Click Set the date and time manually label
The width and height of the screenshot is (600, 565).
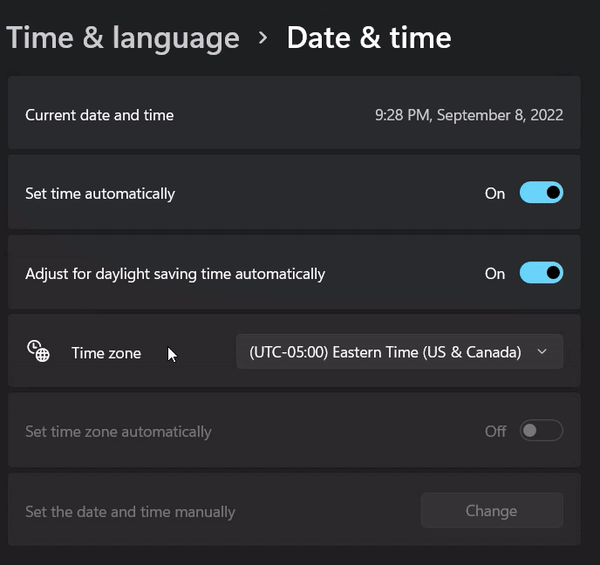pos(130,512)
